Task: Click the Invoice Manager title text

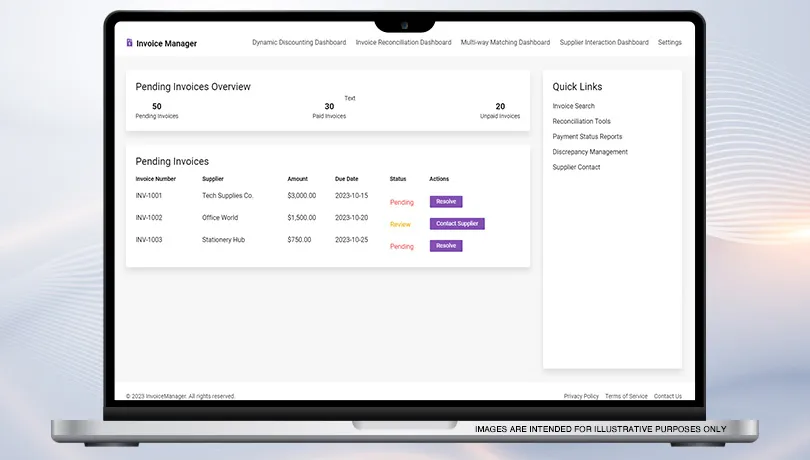Action: 167,44
